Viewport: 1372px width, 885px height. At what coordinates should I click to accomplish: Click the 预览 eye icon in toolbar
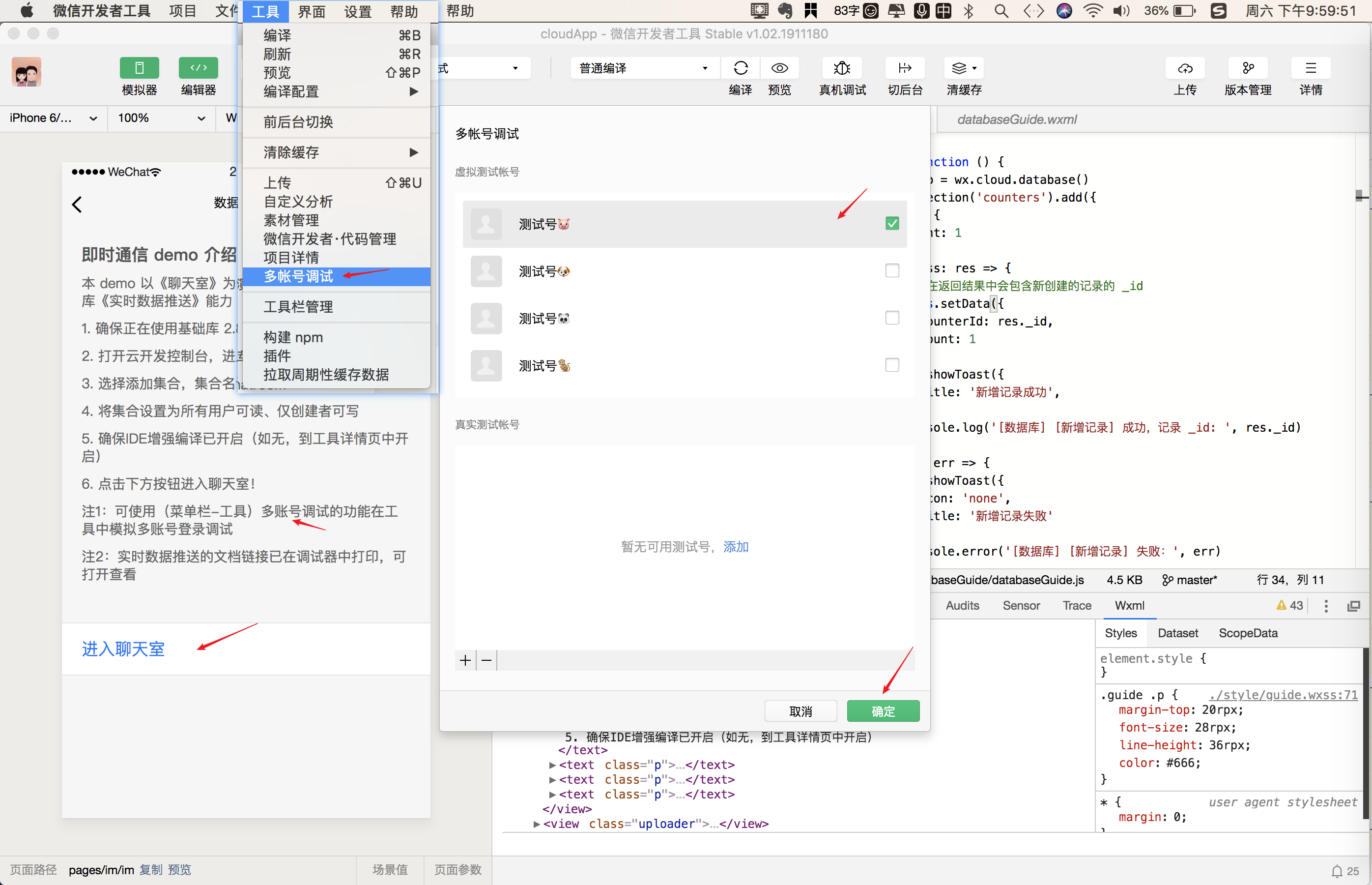coord(779,68)
